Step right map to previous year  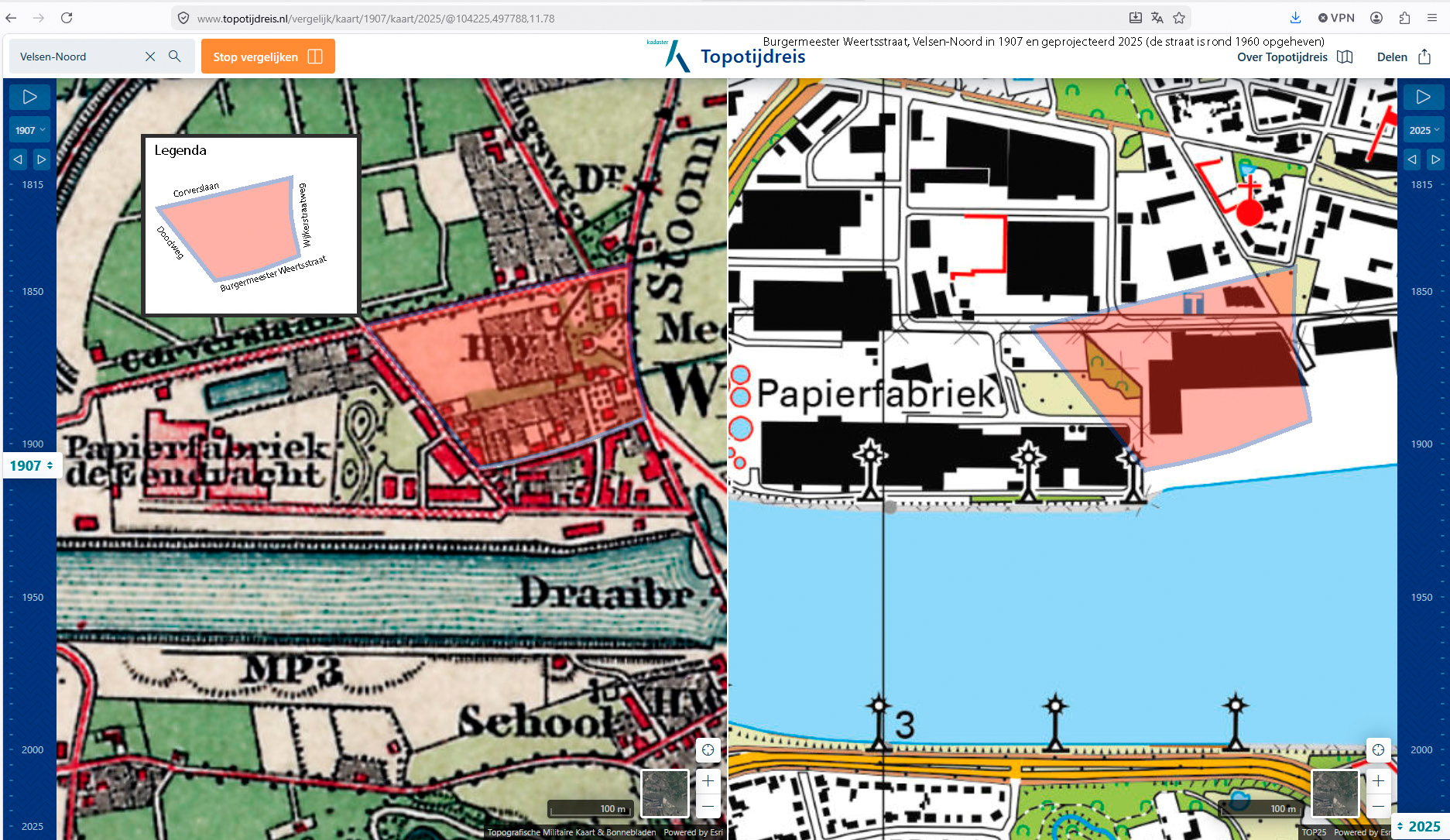(1411, 159)
